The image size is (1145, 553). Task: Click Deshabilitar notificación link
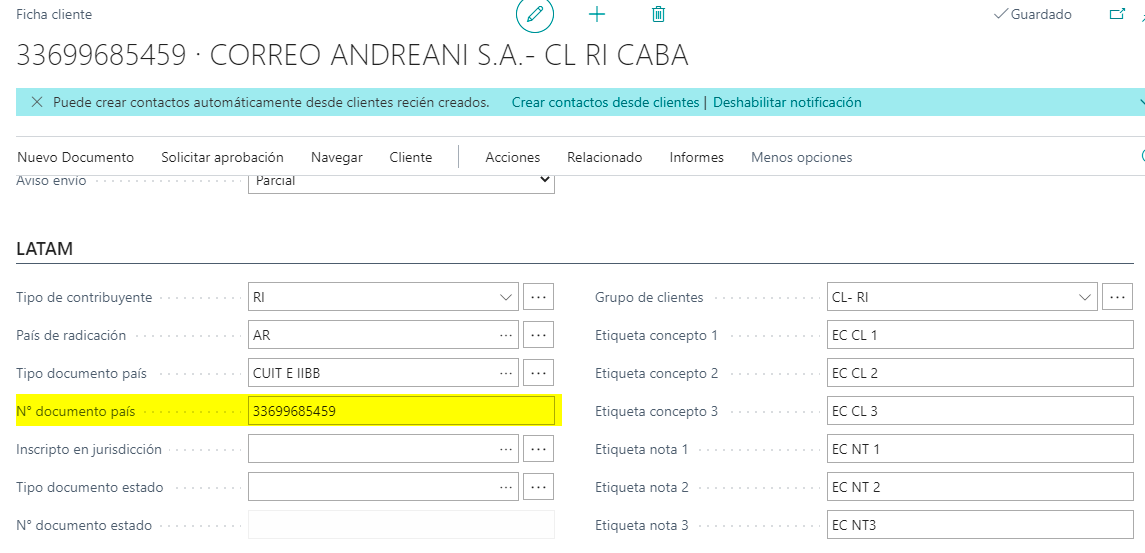tap(787, 102)
